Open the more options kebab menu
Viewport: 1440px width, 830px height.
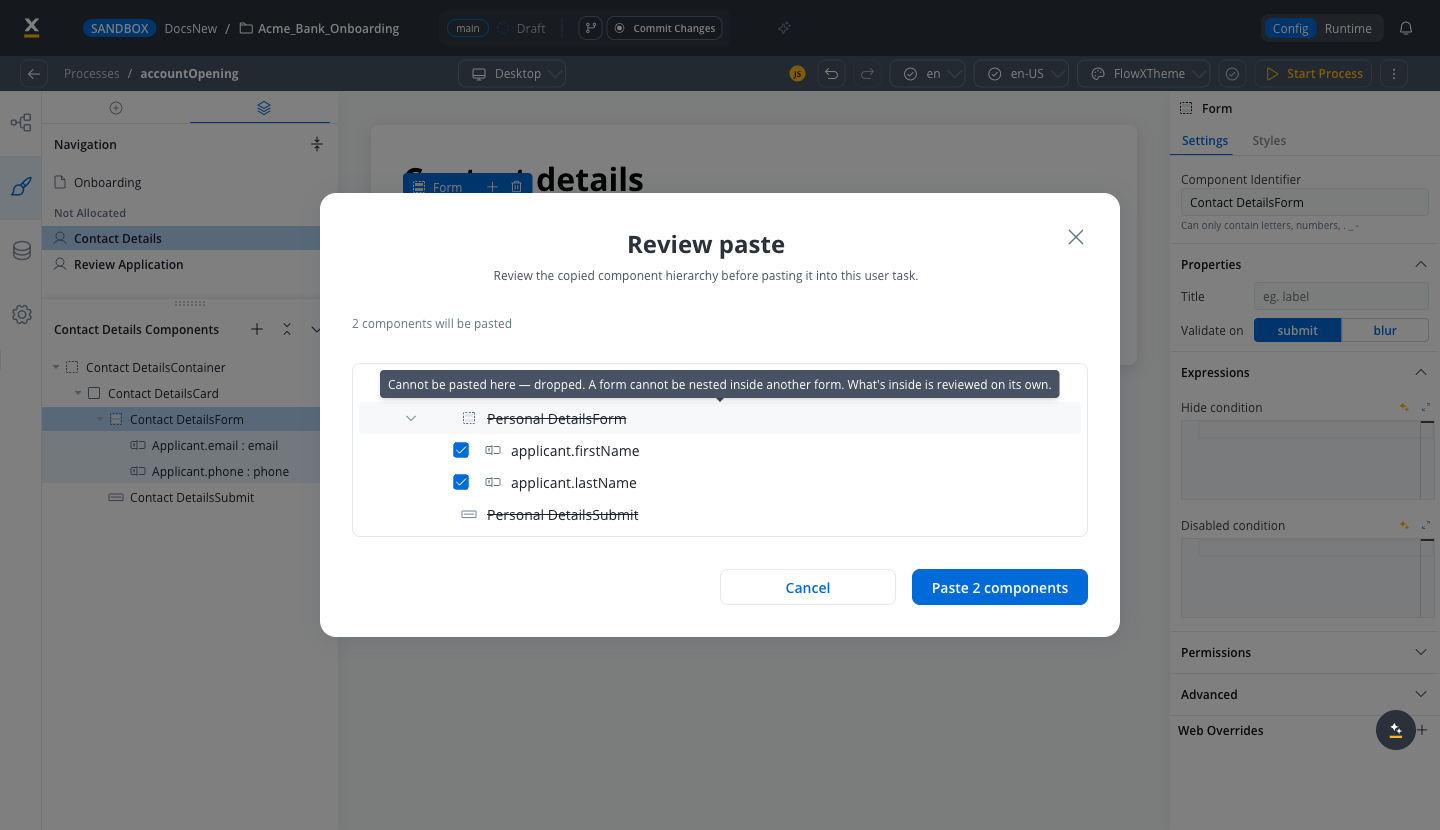tap(1394, 73)
